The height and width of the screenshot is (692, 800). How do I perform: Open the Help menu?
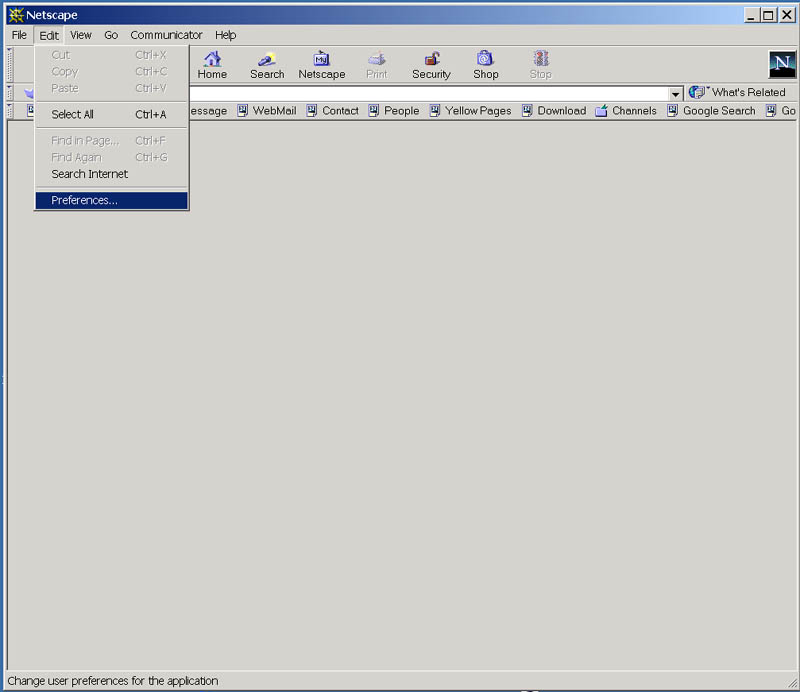pos(226,35)
